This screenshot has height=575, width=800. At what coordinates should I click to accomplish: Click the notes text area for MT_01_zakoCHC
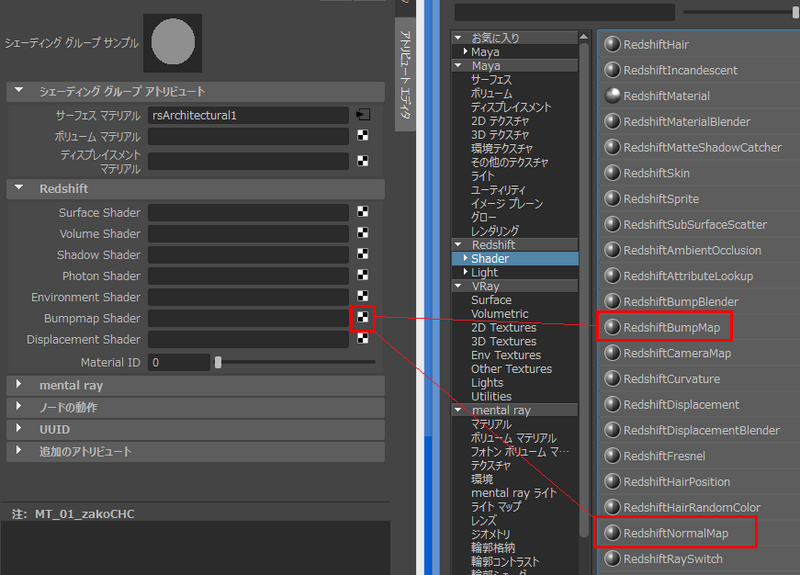pos(195,548)
